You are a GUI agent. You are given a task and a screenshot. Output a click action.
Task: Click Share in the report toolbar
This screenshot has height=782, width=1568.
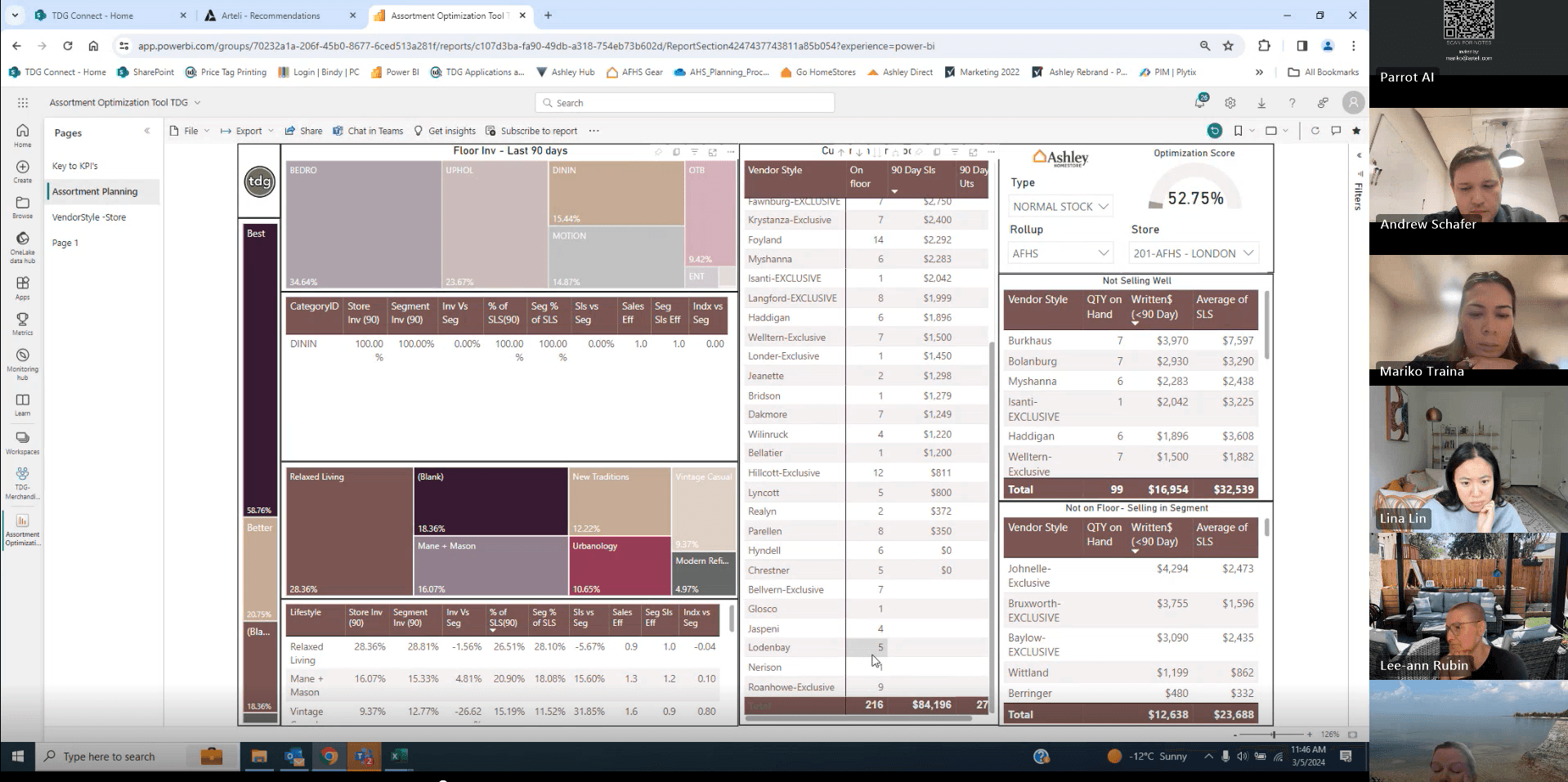pyautogui.click(x=303, y=131)
